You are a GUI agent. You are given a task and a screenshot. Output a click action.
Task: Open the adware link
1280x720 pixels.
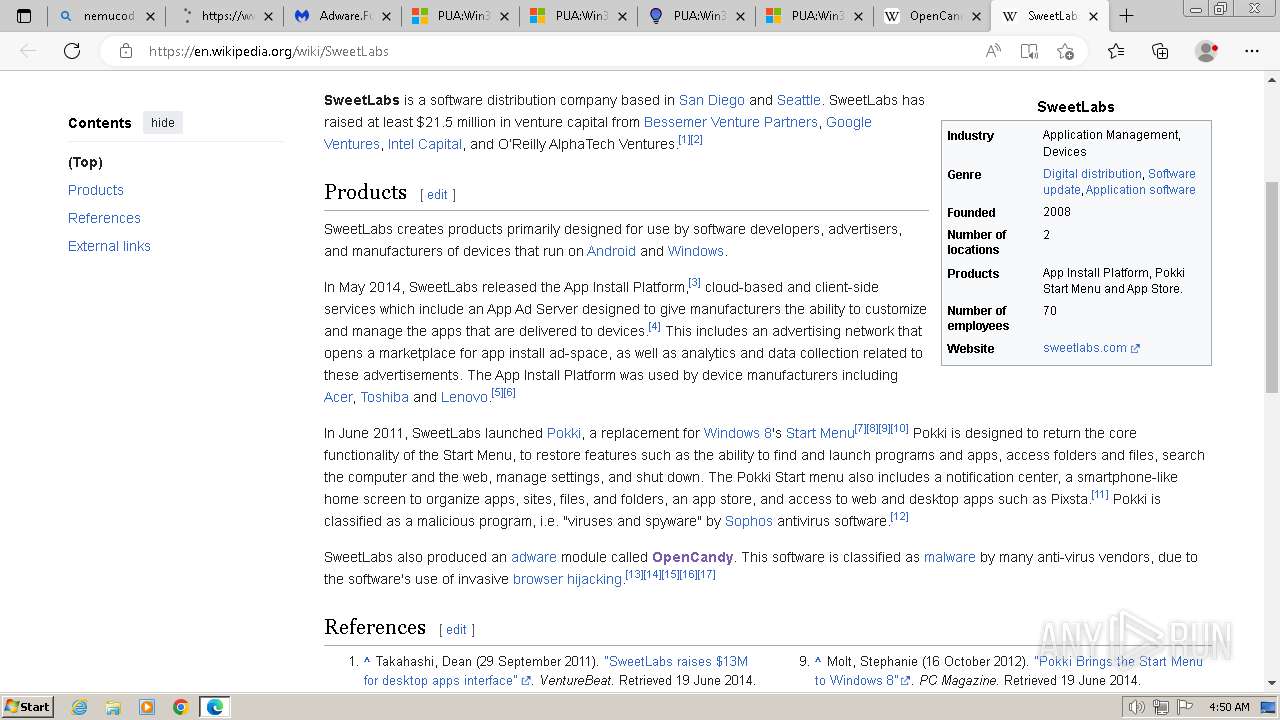click(534, 557)
